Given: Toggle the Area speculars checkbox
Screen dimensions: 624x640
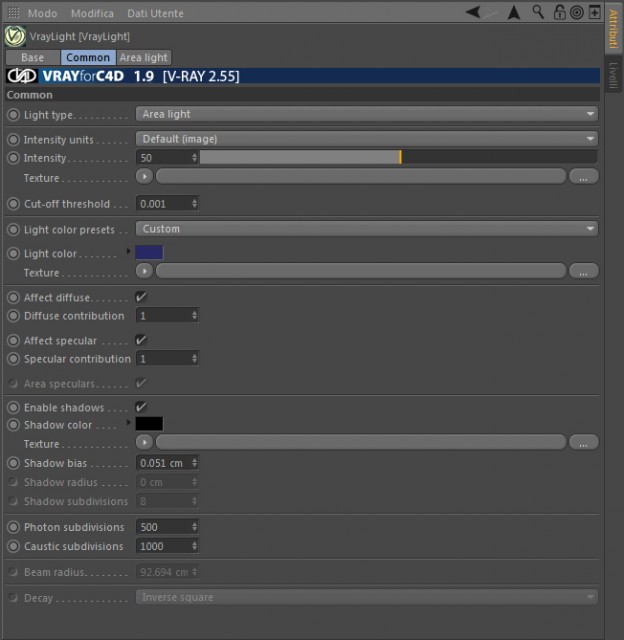Looking at the screenshot, I should 141,383.
